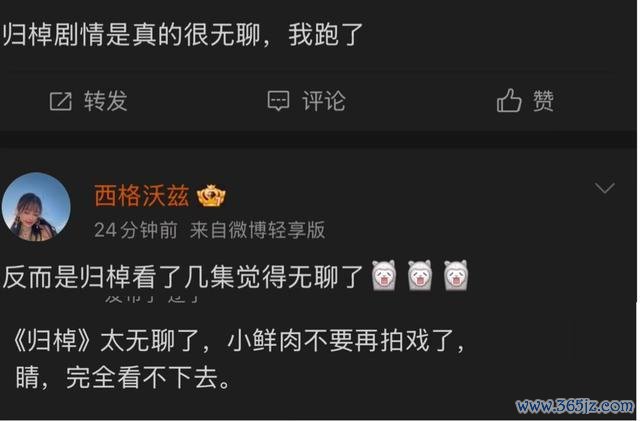Click the comment bubble icon
The width and height of the screenshot is (640, 421).
278,101
